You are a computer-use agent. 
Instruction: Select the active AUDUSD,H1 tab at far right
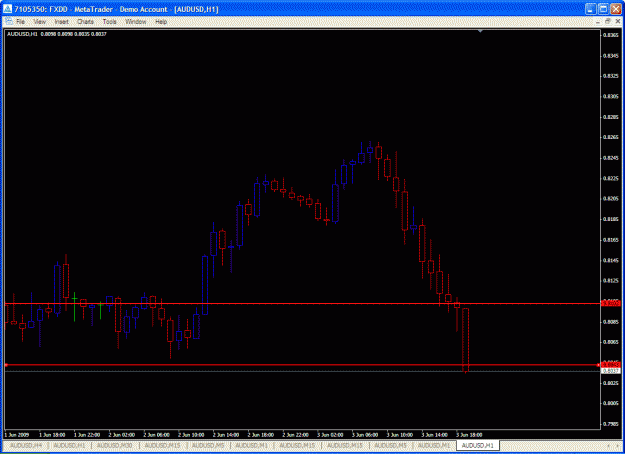(478, 445)
